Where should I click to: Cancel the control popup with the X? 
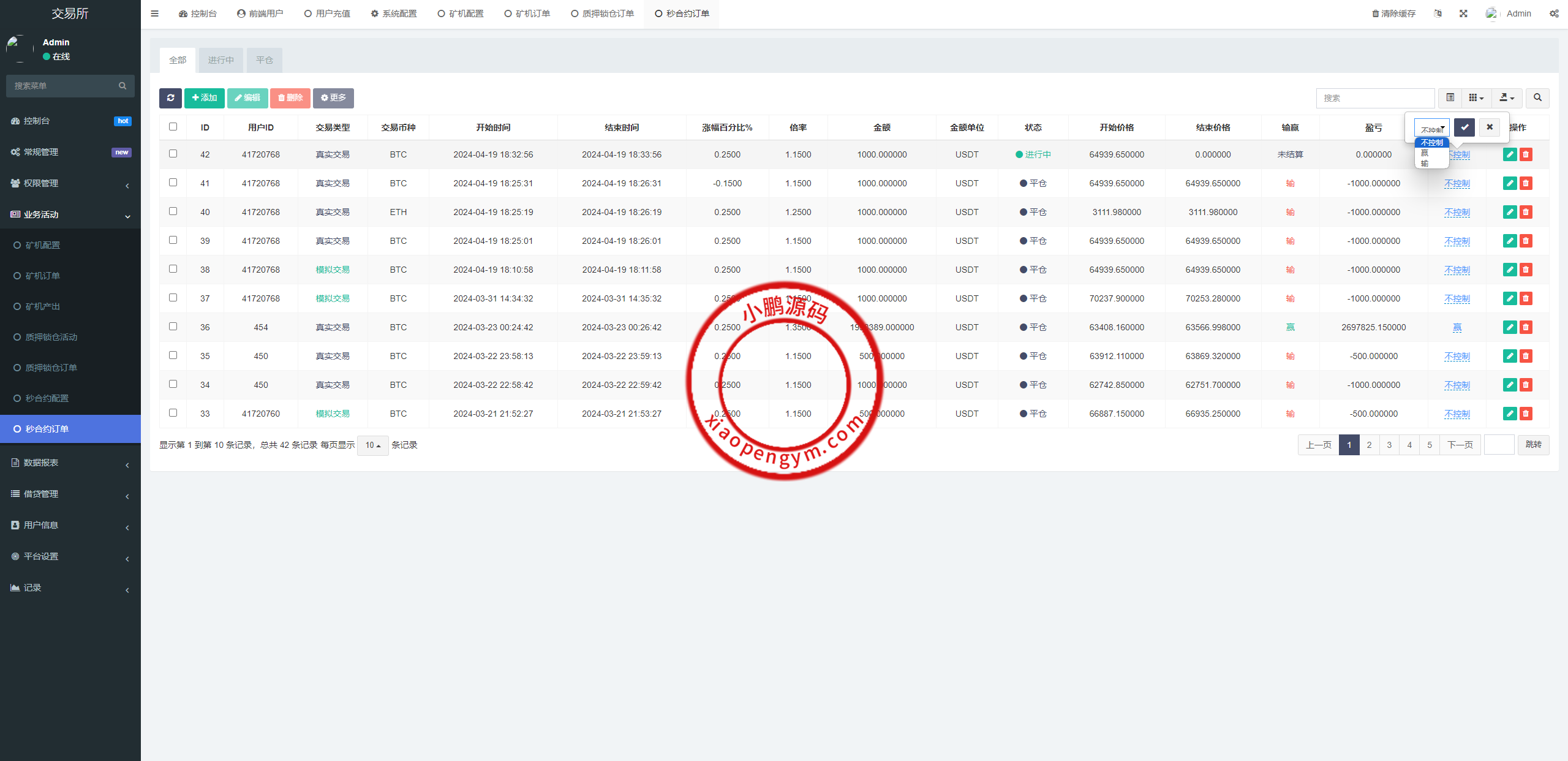pos(1490,127)
